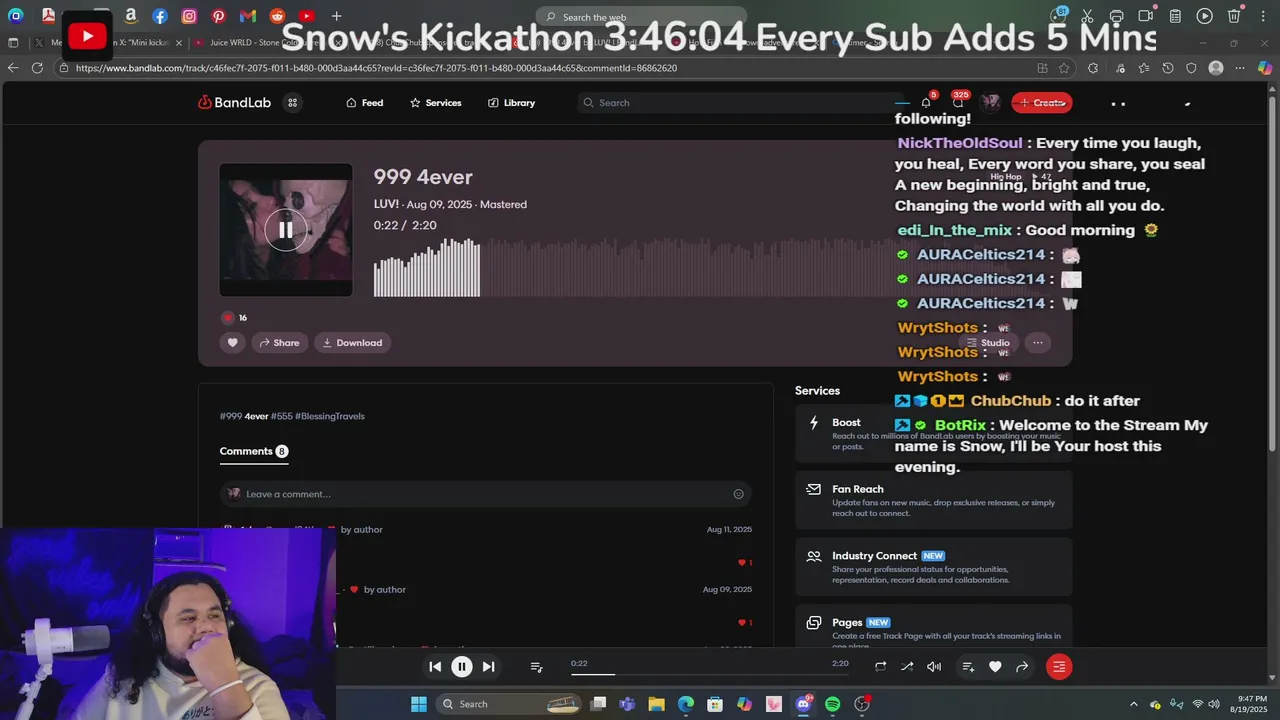Like the track from bottom player heart

click(x=995, y=667)
